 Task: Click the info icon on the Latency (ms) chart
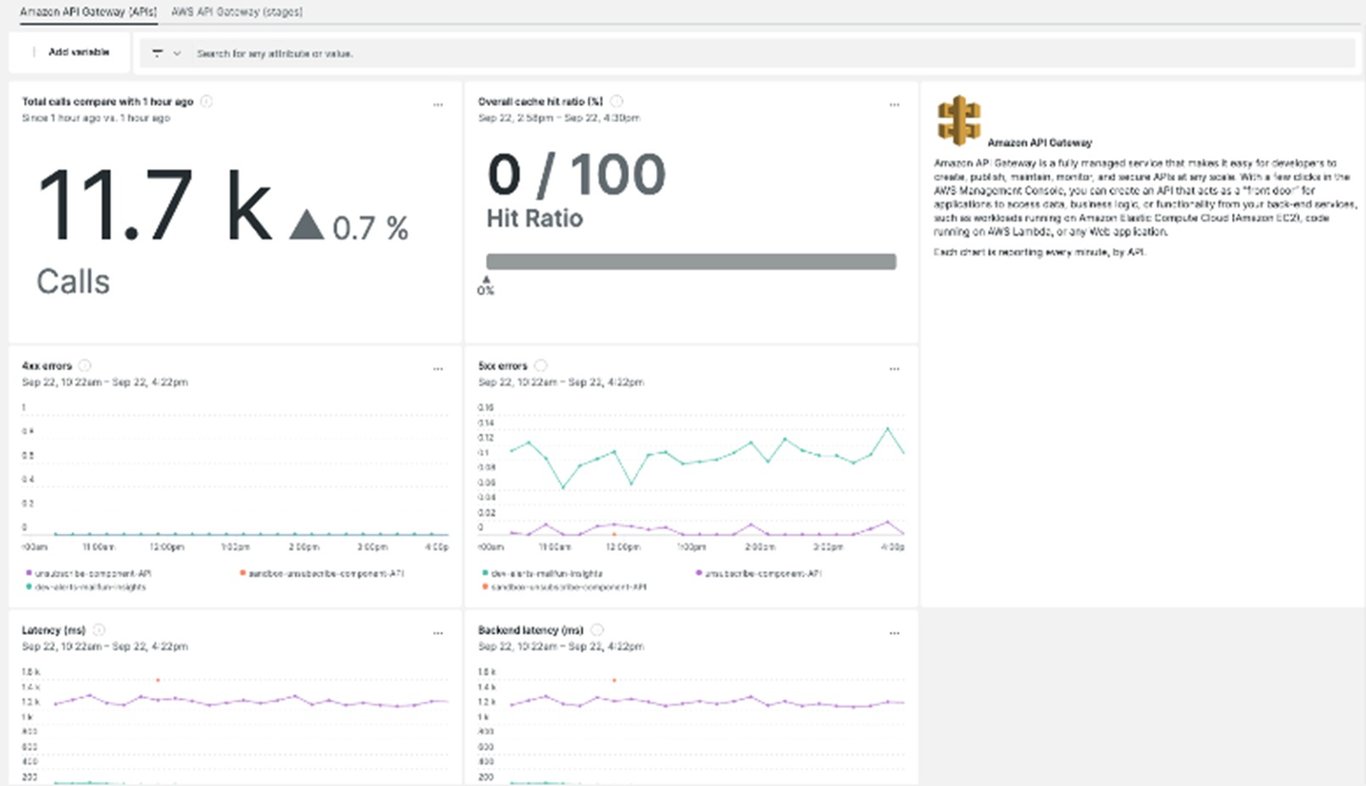[x=97, y=630]
